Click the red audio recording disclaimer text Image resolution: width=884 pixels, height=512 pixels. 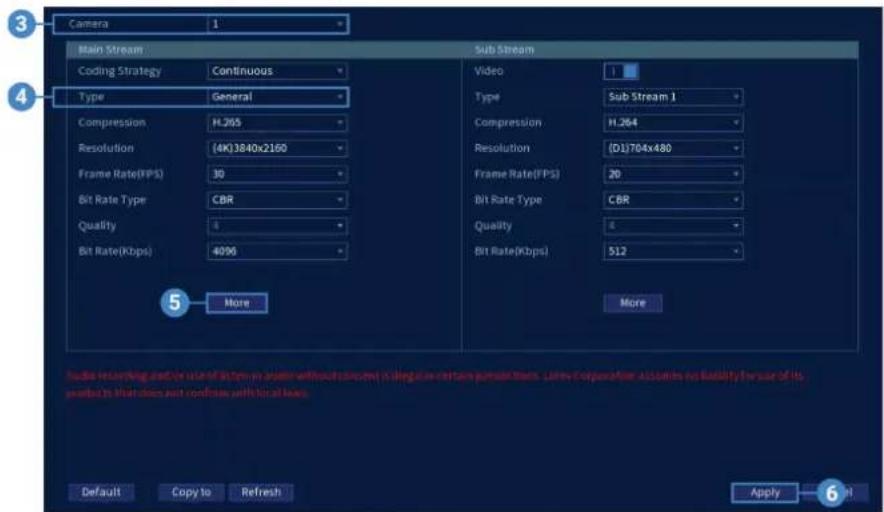tap(435, 384)
